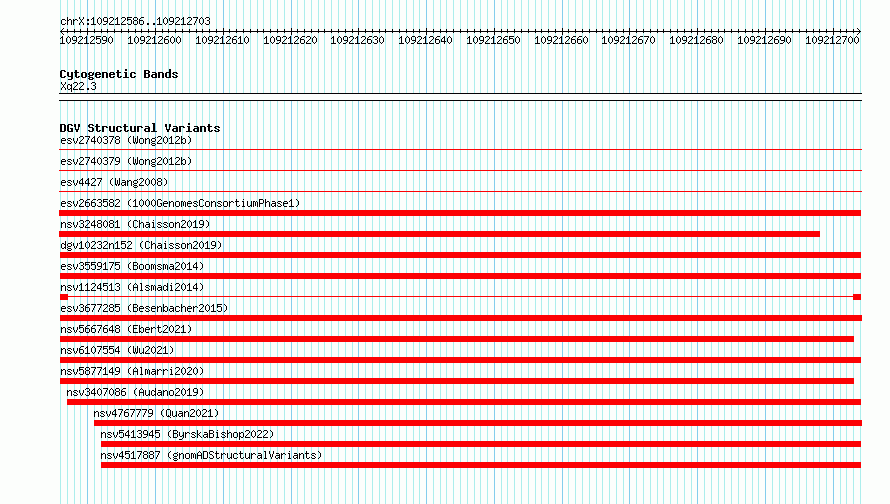Click the red bar under nsv5413945

pos(481,444)
